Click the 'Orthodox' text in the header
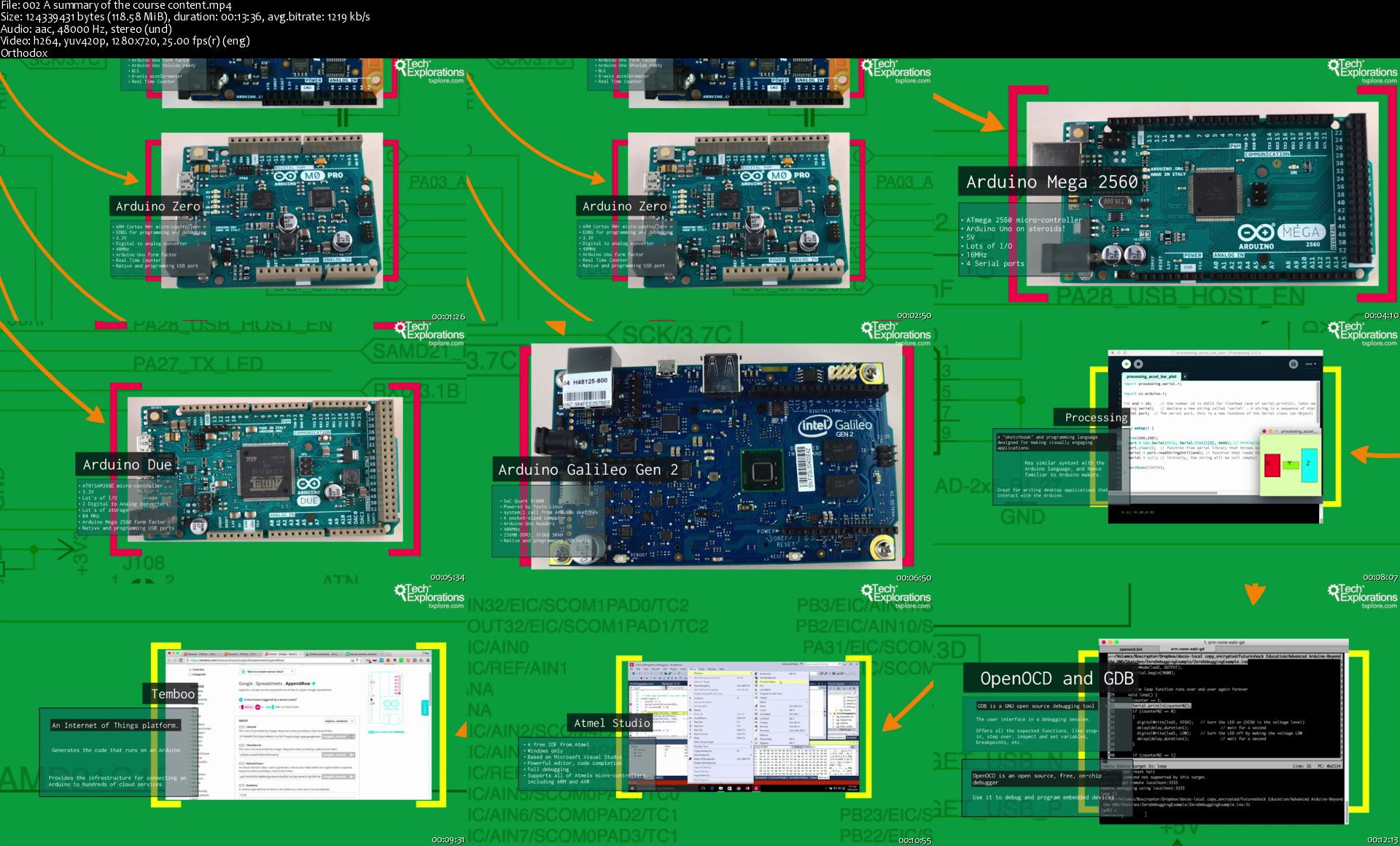 24,53
